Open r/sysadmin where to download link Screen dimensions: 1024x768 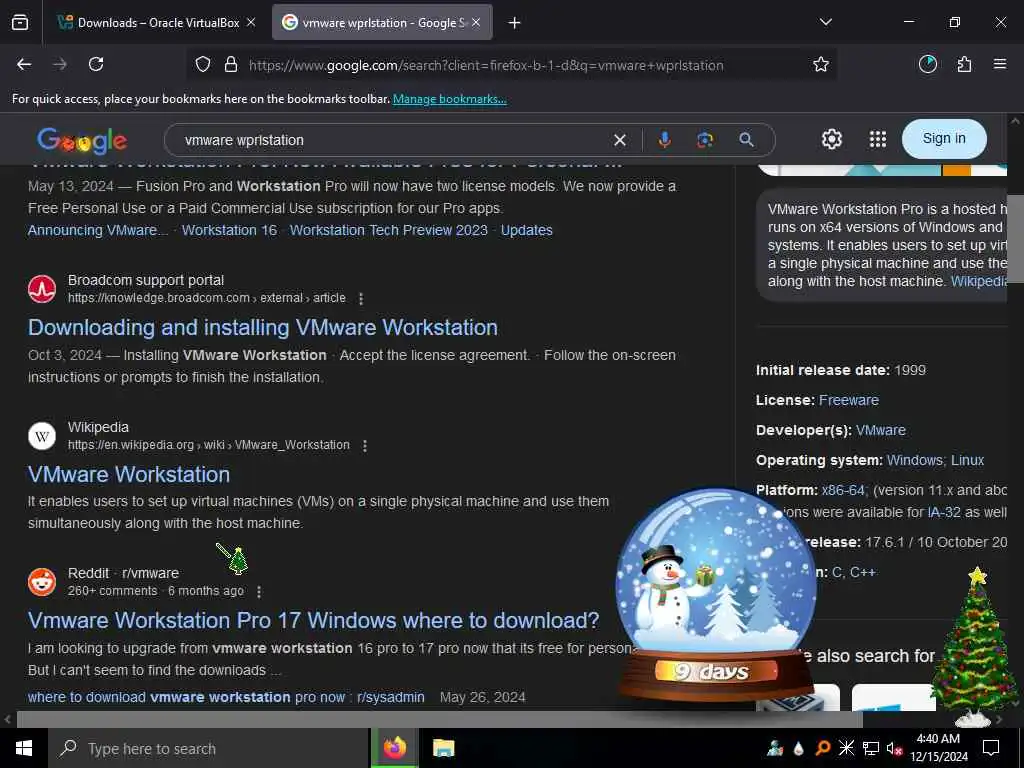pyautogui.click(x=226, y=697)
